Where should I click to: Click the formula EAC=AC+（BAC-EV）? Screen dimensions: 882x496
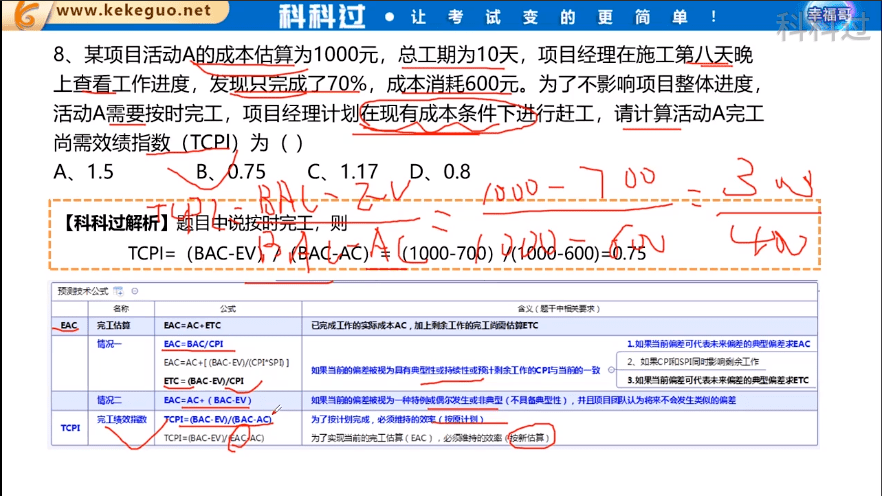[208, 400]
